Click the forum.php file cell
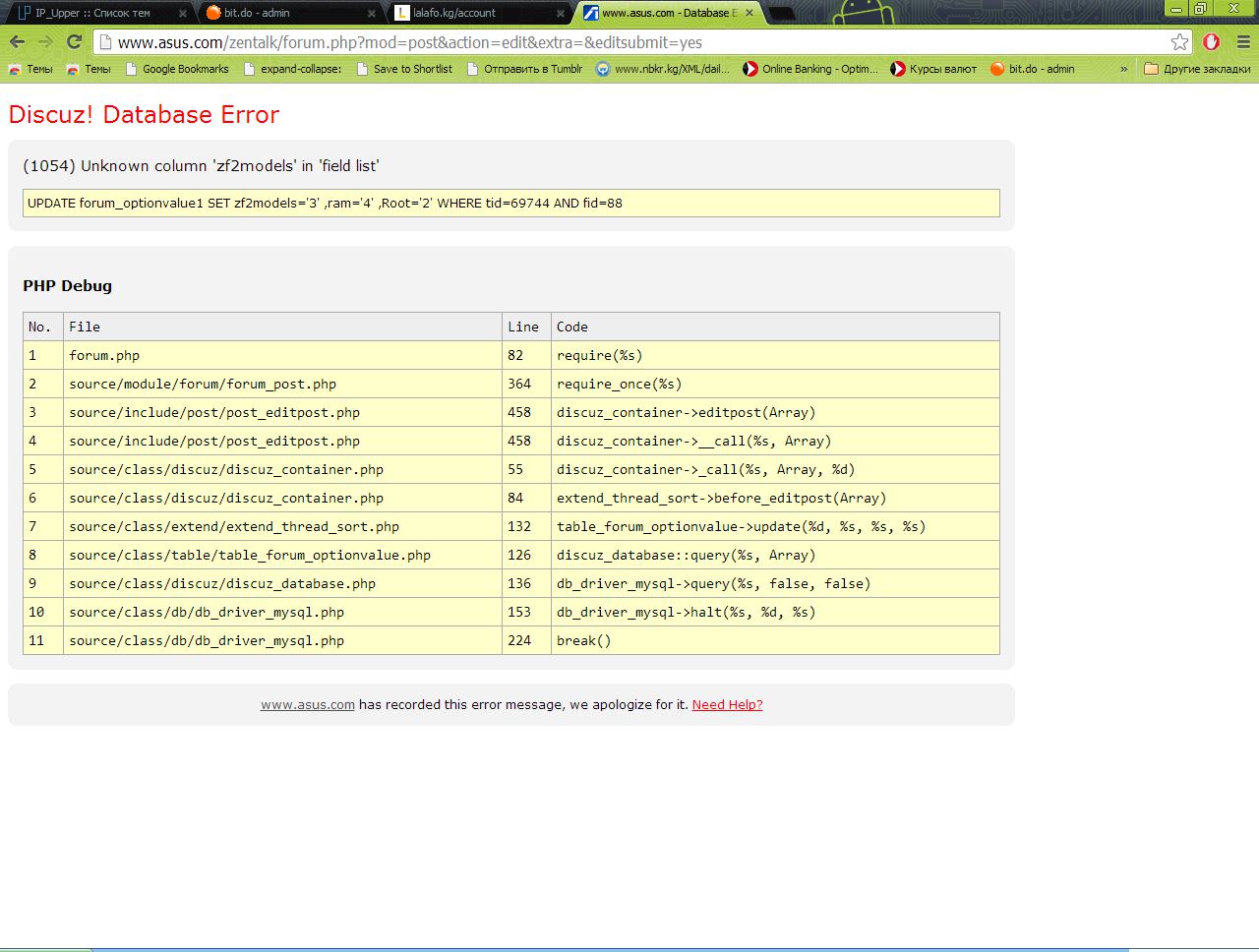Screen dimensions: 1259x952 (x=282, y=355)
